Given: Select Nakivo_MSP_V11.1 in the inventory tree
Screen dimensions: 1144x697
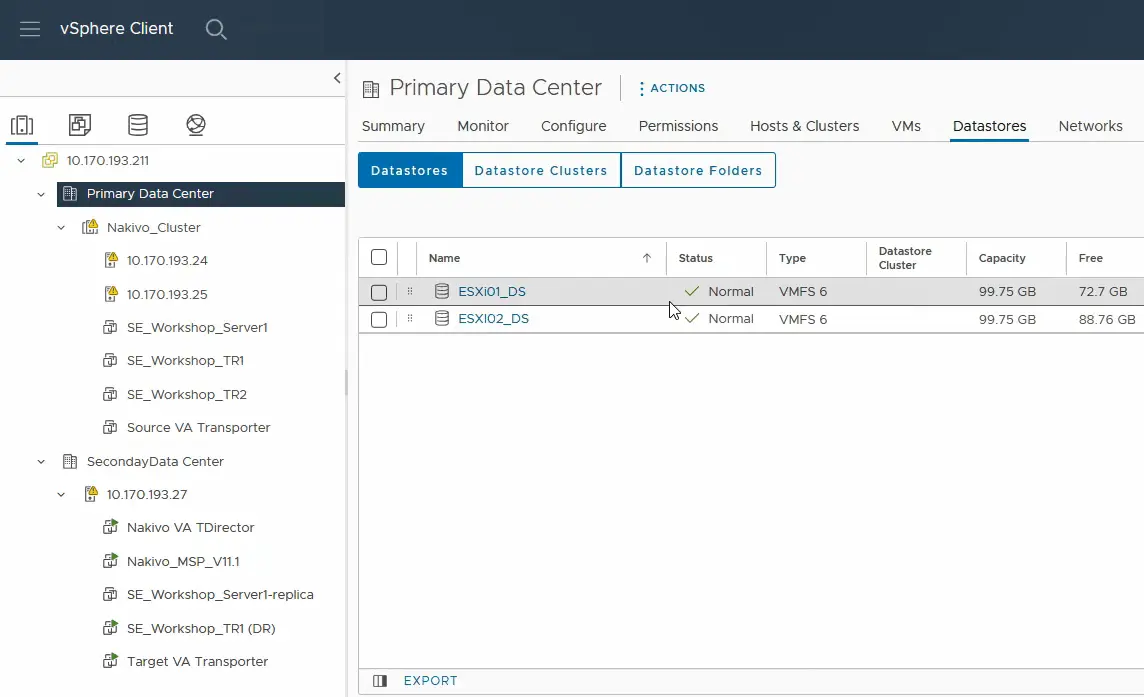Looking at the screenshot, I should (183, 561).
